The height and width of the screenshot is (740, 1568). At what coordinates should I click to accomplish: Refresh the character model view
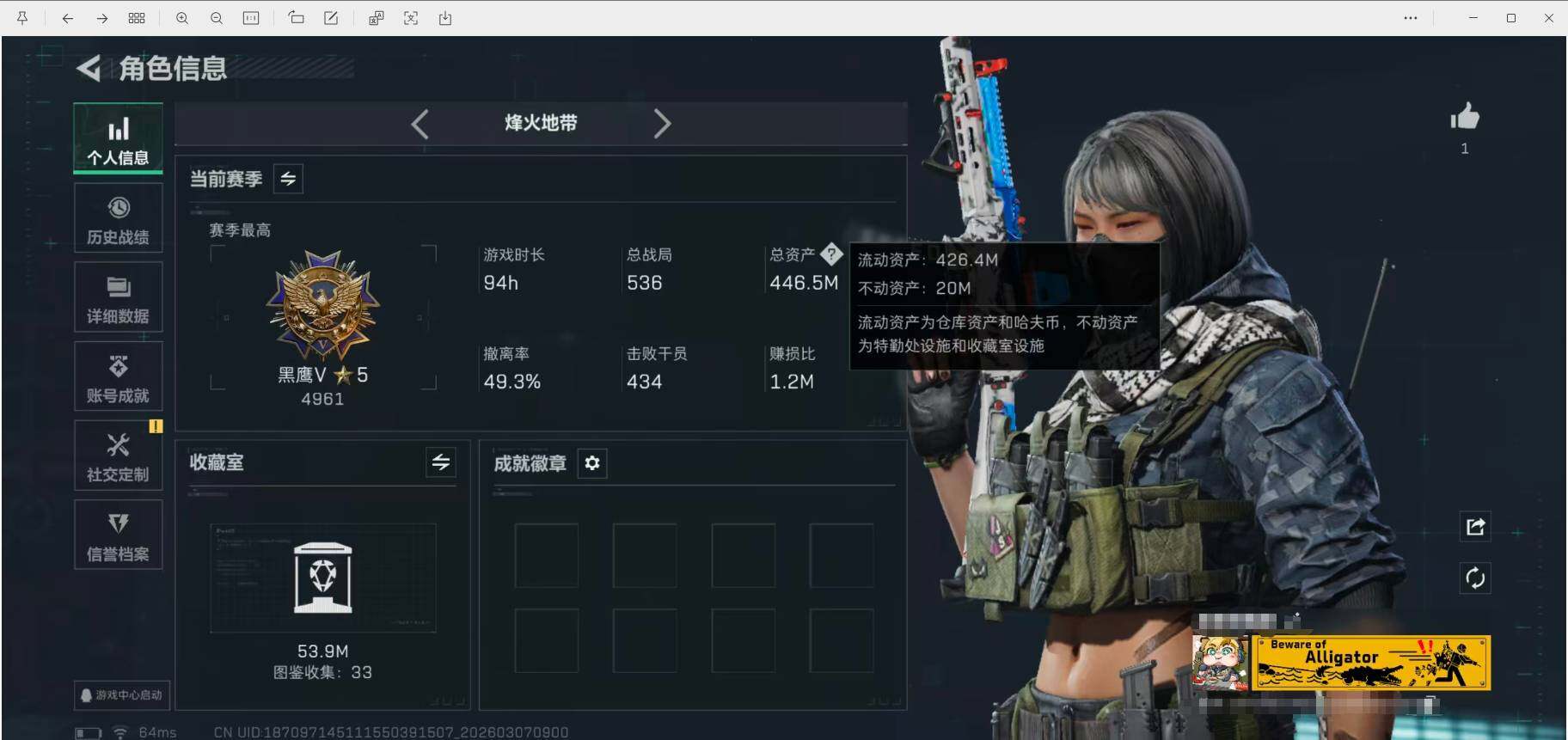(x=1475, y=578)
